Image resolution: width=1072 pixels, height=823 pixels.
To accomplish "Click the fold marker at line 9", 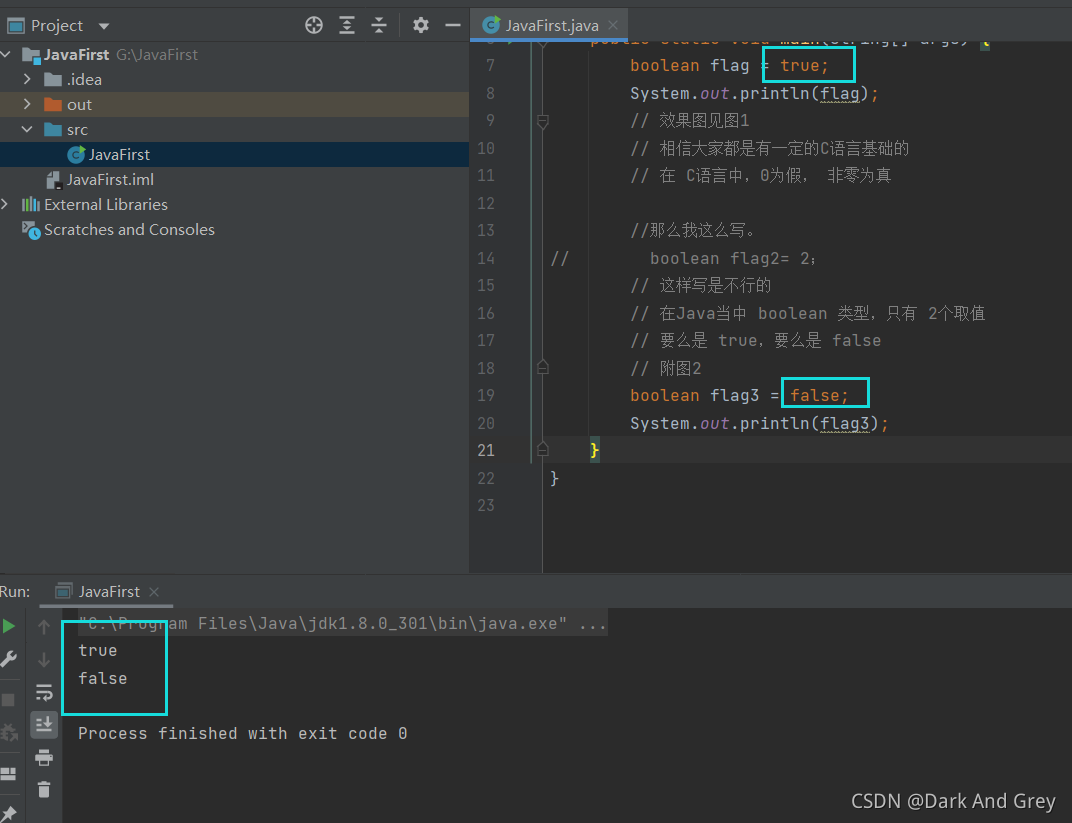I will click(543, 122).
